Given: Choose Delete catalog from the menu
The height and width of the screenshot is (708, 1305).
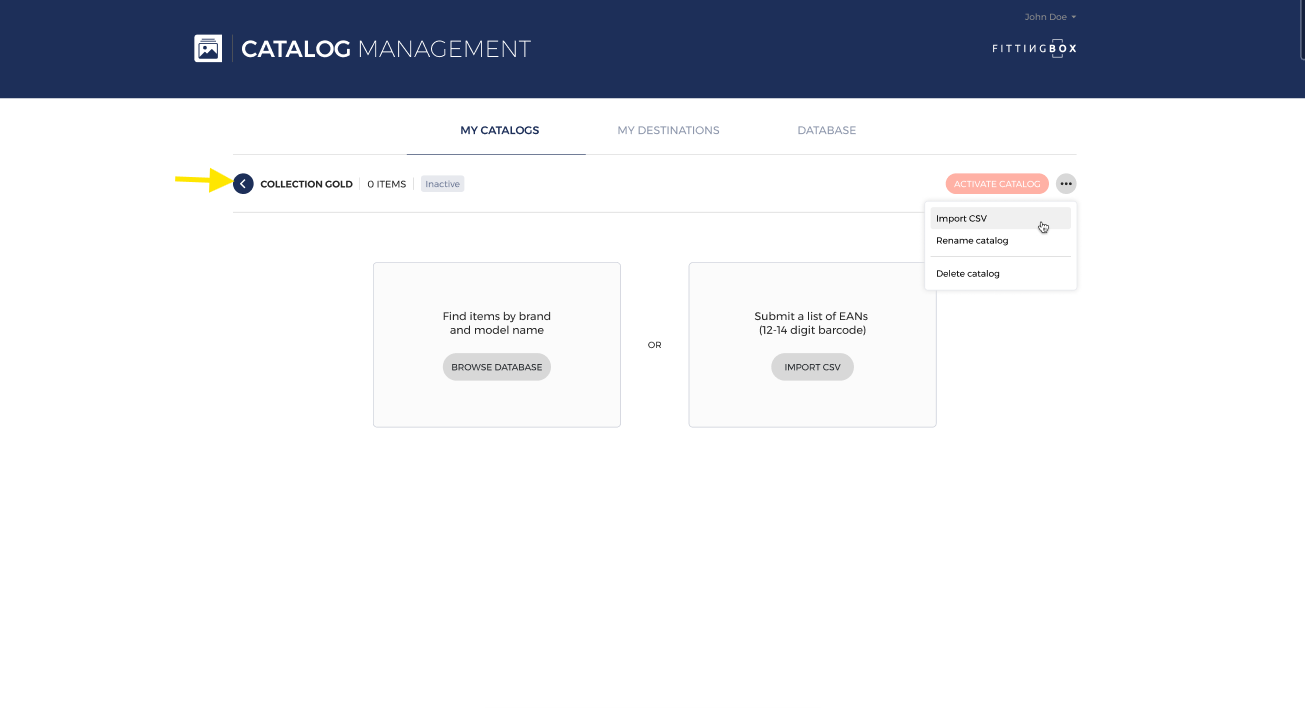Looking at the screenshot, I should pos(968,274).
